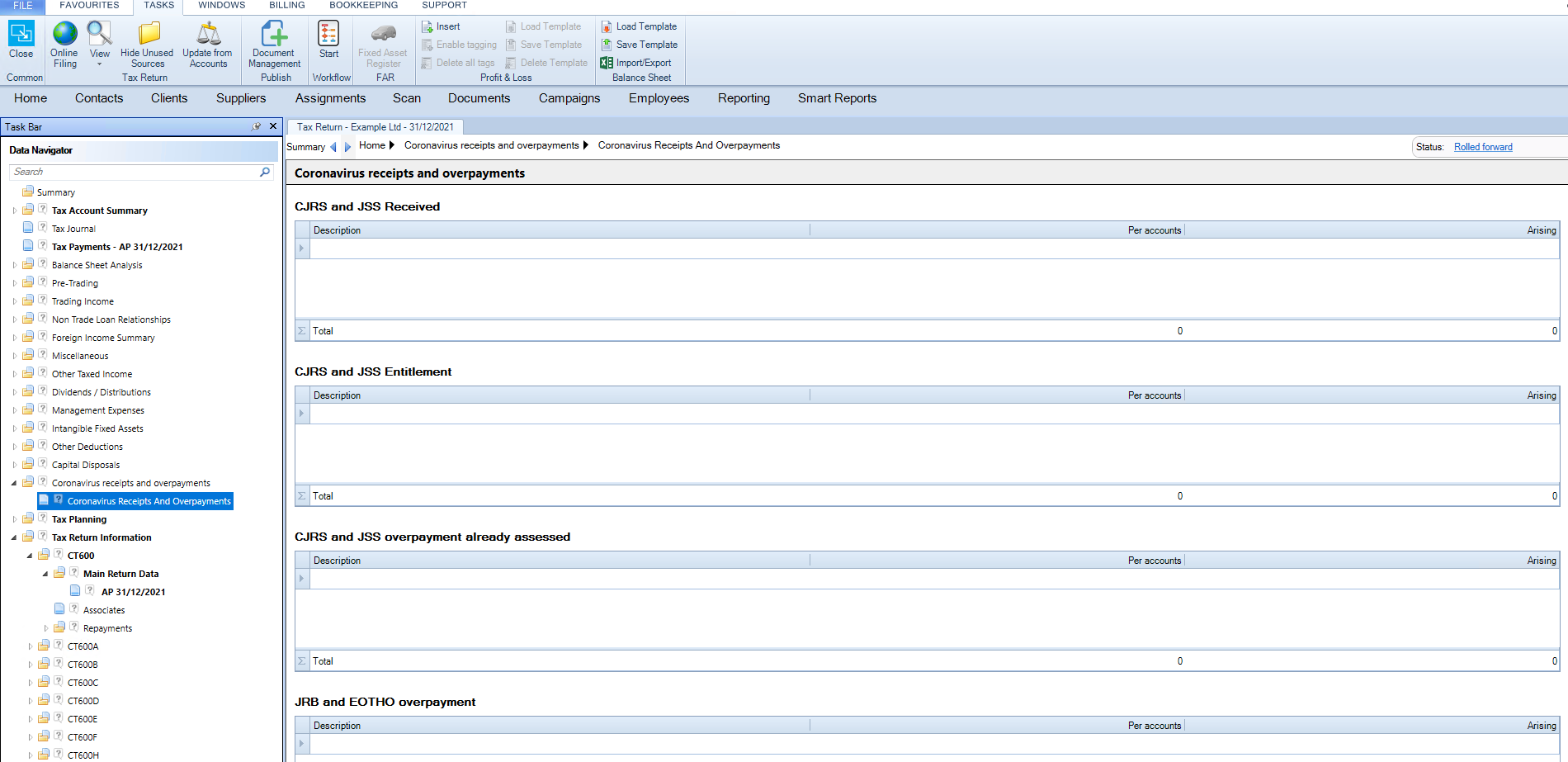Select Tax Payments - AP 31/12/2021
The image size is (1568, 762).
point(117,247)
